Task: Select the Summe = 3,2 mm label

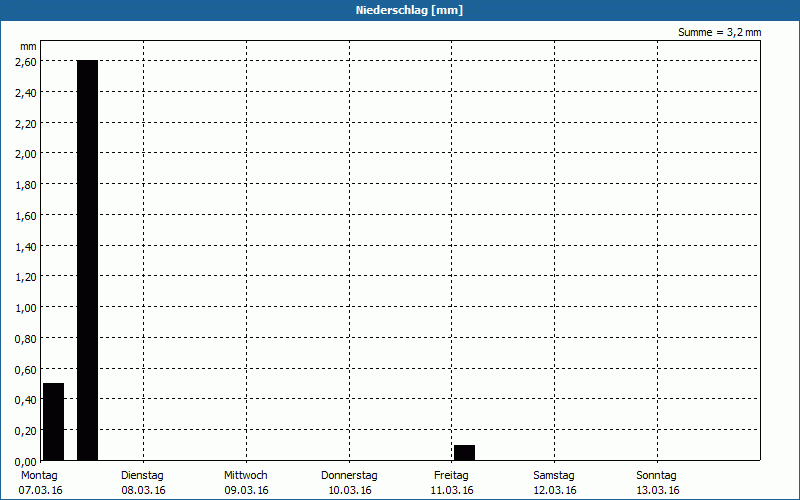Action: [719, 32]
